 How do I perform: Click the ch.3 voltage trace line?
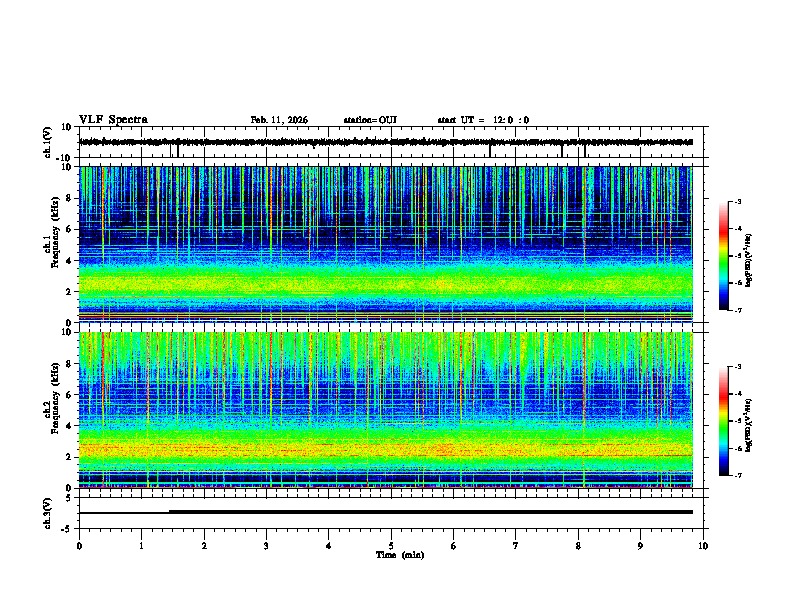coord(385,512)
